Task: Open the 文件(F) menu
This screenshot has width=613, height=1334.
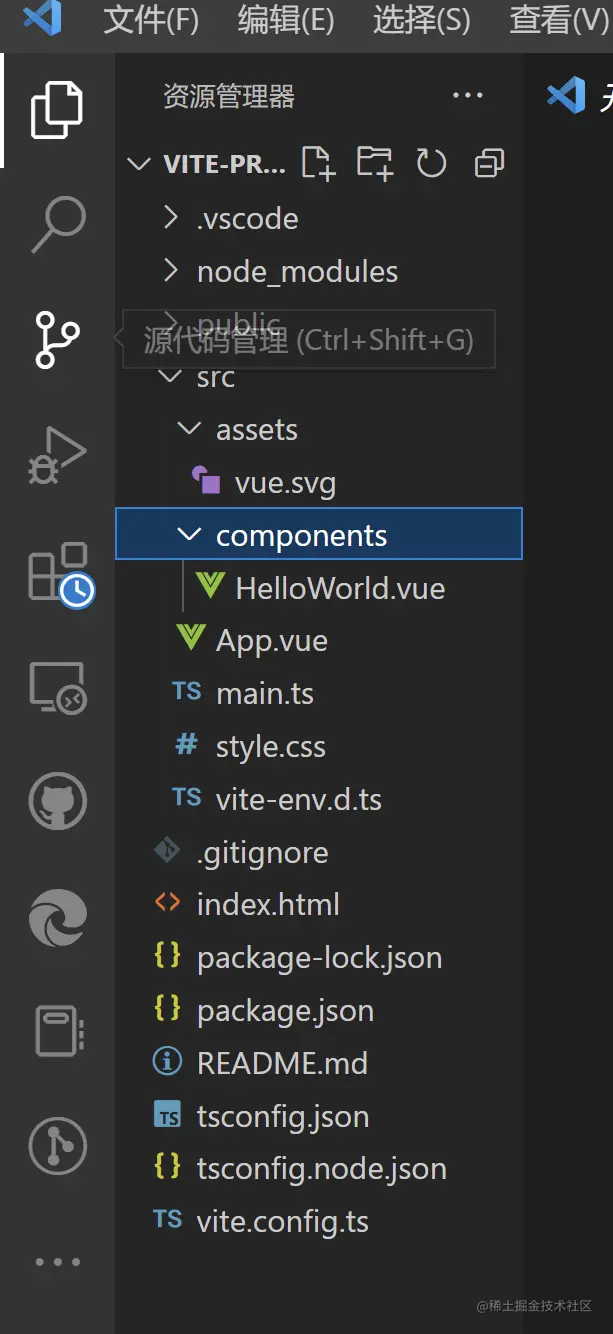Action: pos(151,20)
